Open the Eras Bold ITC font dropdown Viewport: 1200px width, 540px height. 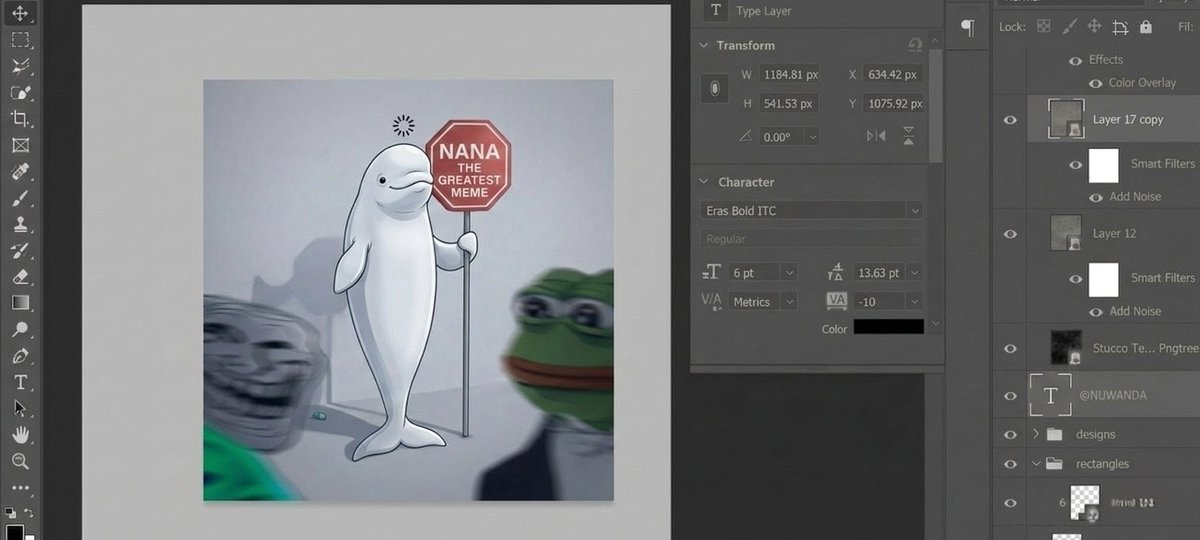[914, 210]
